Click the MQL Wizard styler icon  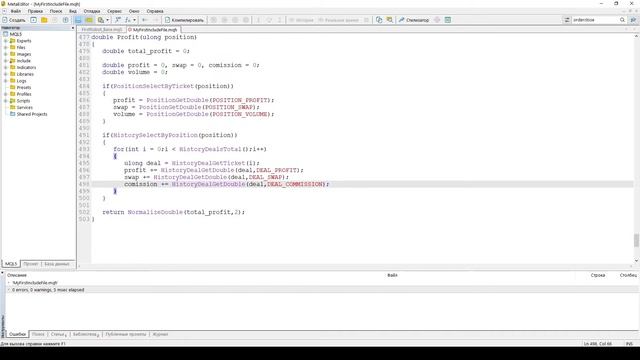pos(118,20)
